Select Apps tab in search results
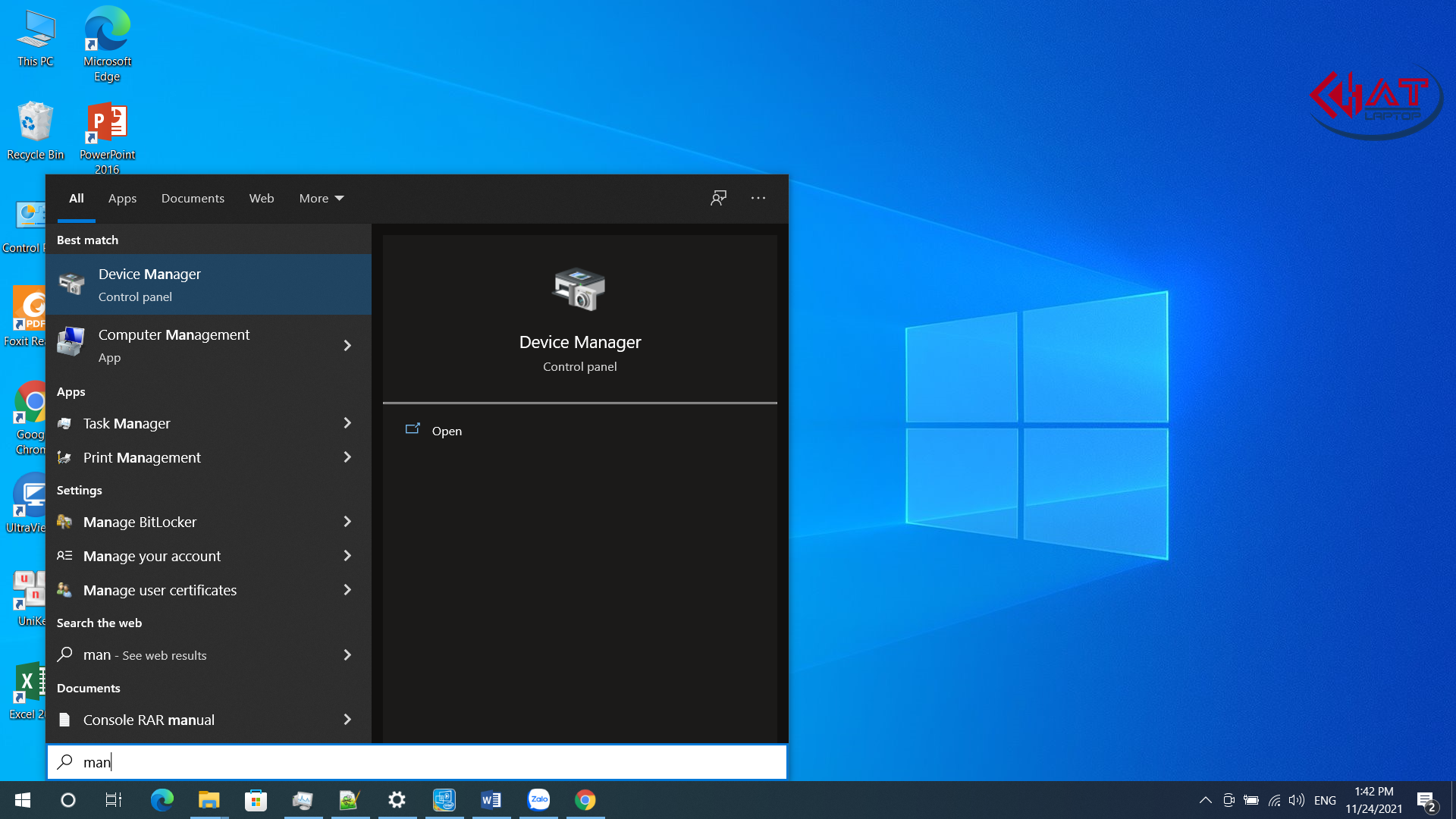The width and height of the screenshot is (1456, 819). [x=121, y=198]
